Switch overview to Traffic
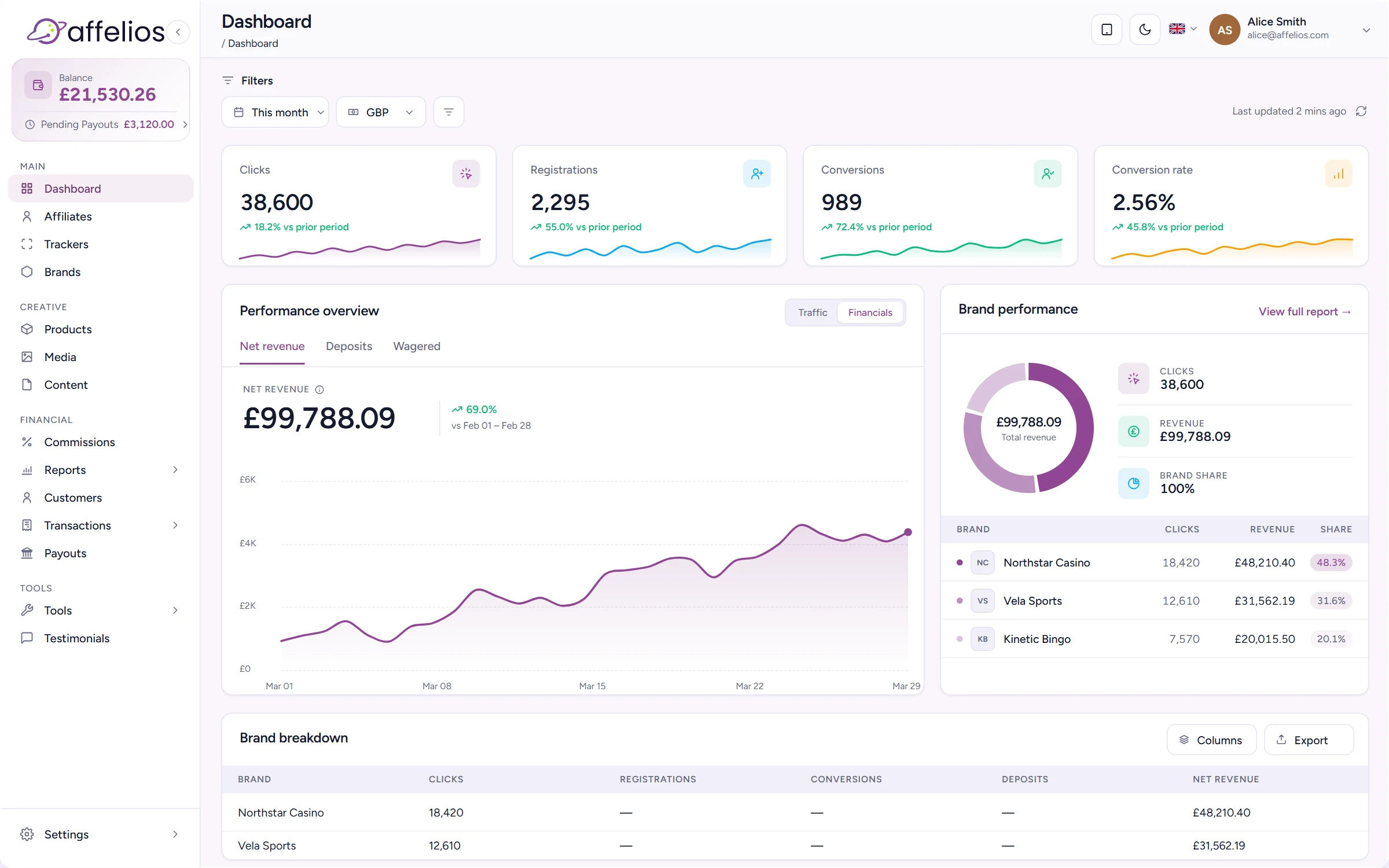The width and height of the screenshot is (1389, 868). [x=813, y=312]
